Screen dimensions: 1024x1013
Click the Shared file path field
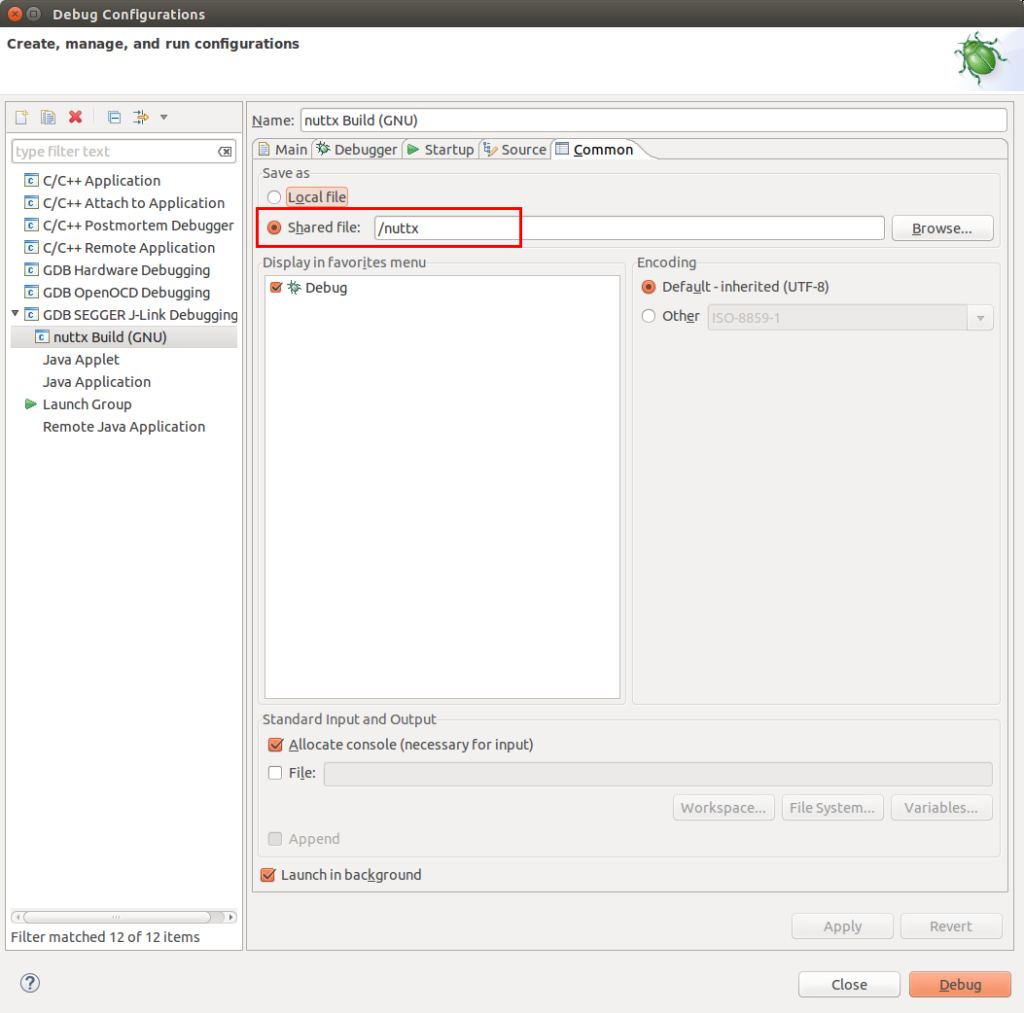(x=629, y=228)
